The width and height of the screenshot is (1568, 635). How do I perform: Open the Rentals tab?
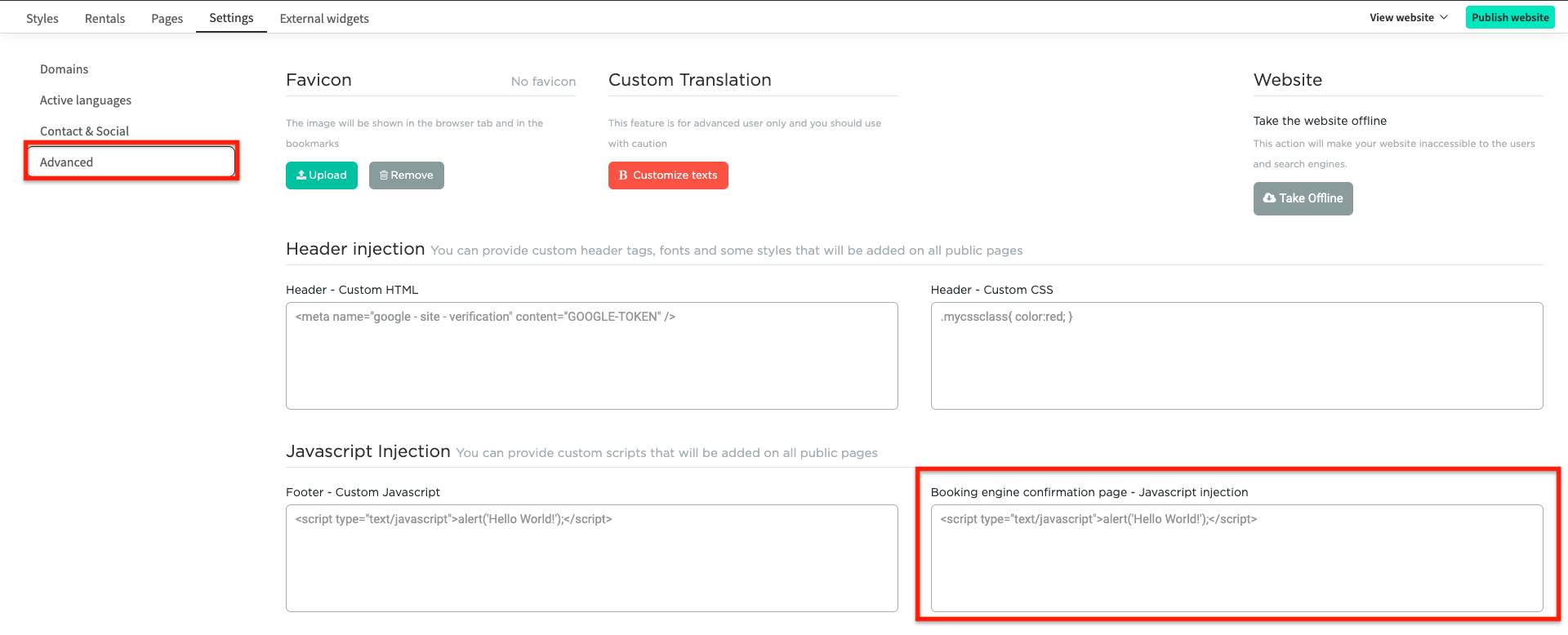coord(105,18)
